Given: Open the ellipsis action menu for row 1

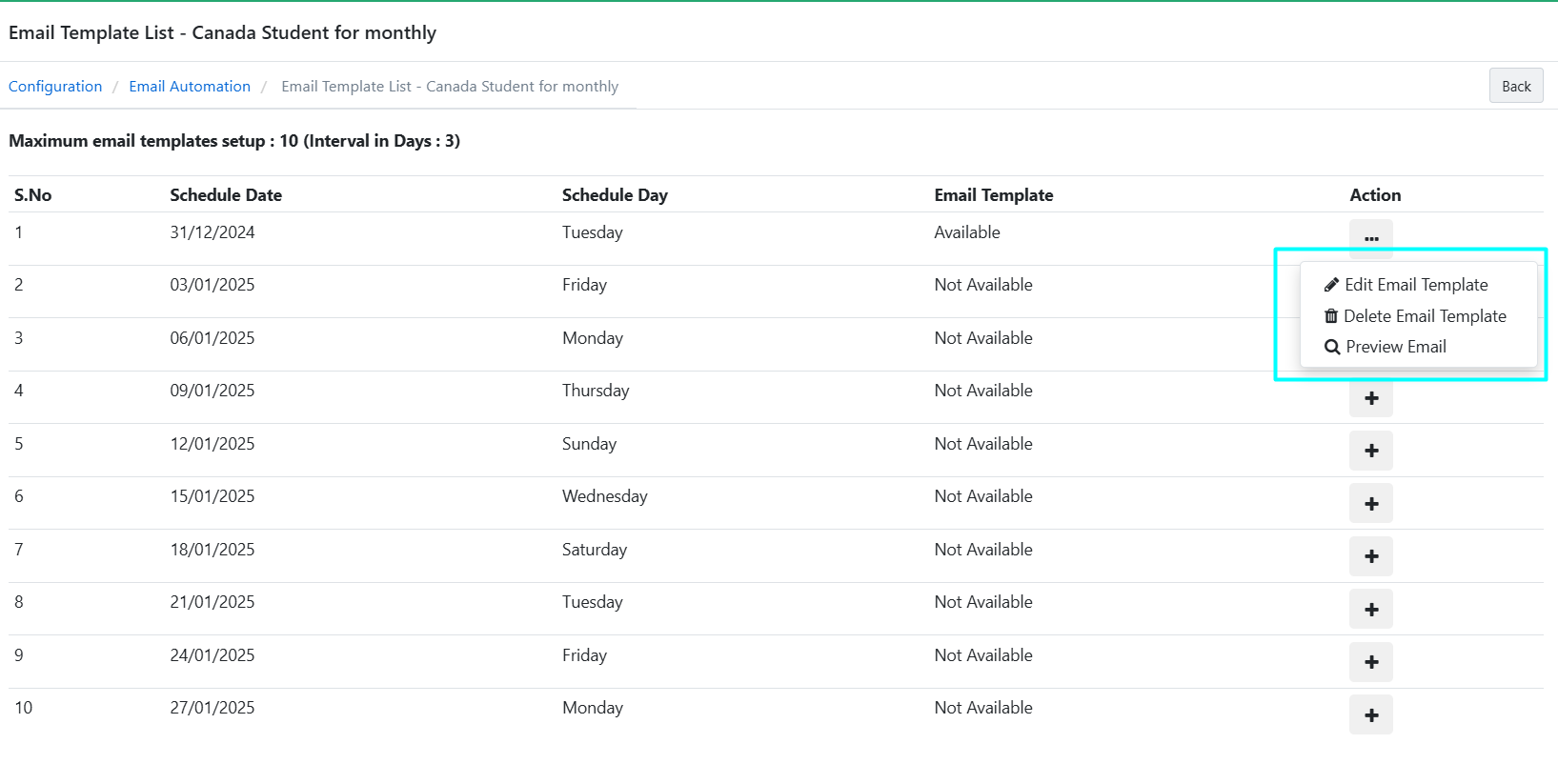Looking at the screenshot, I should coord(1370,238).
